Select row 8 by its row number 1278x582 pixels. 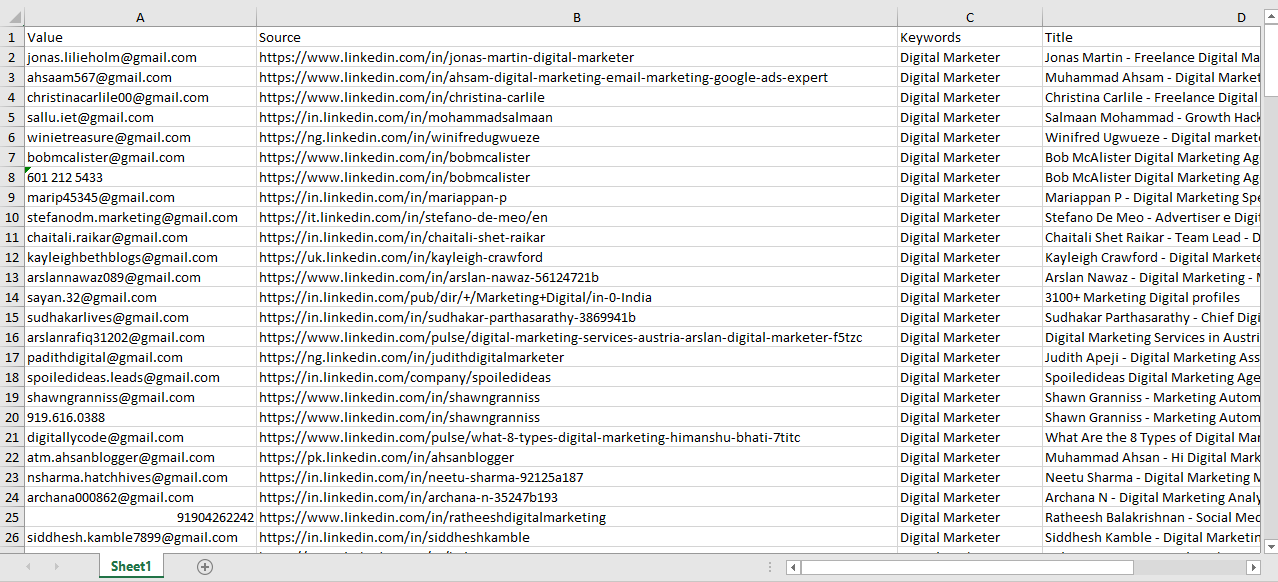11,177
